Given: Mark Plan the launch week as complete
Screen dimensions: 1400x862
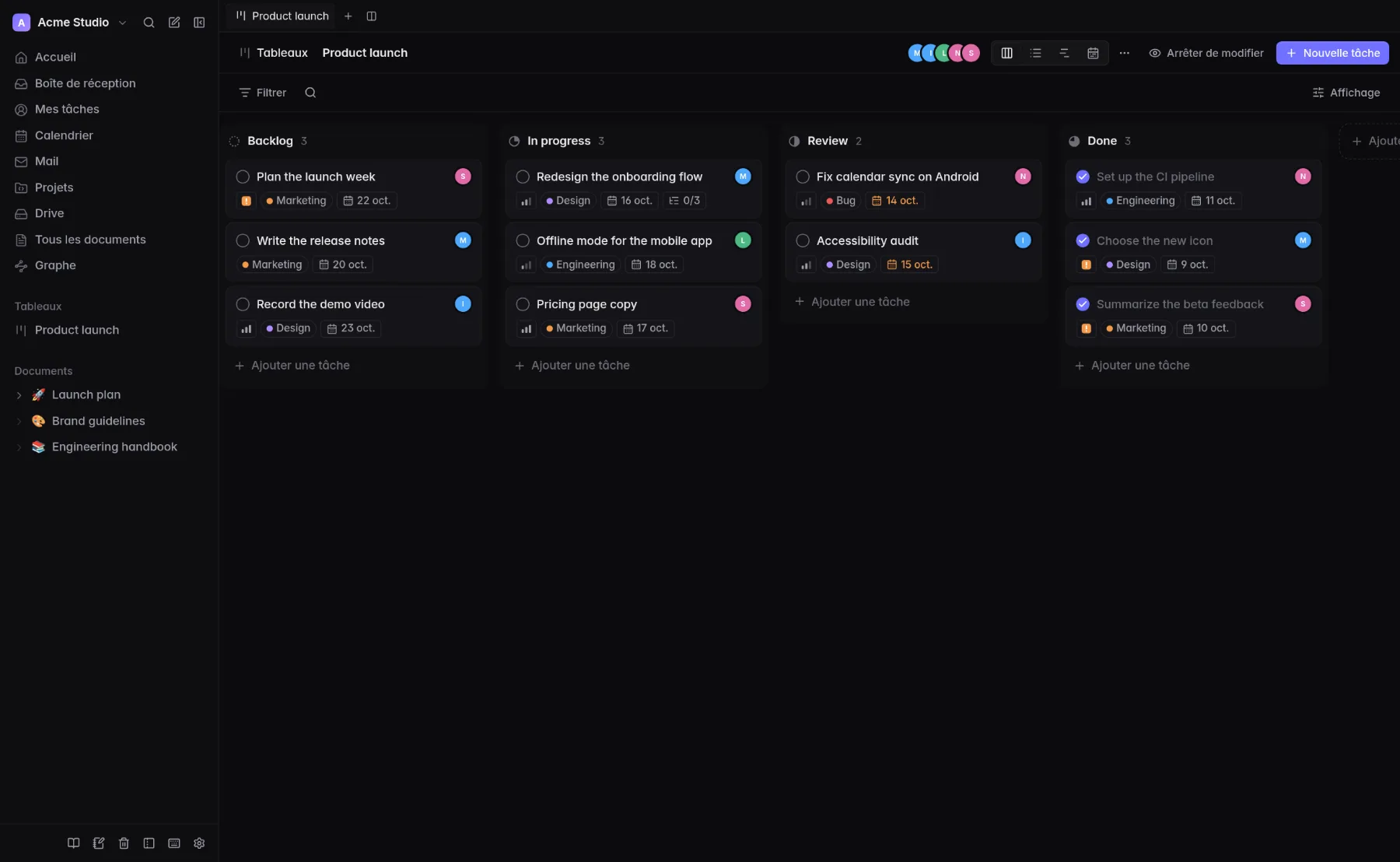Looking at the screenshot, I should coord(243,177).
